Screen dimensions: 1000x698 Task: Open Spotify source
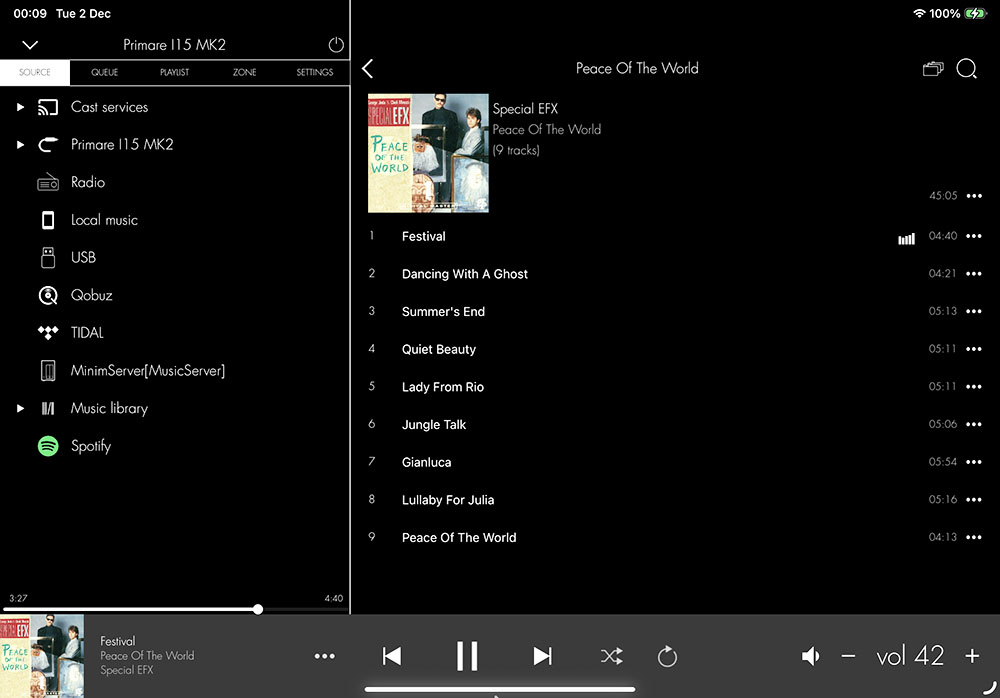pyautogui.click(x=90, y=446)
